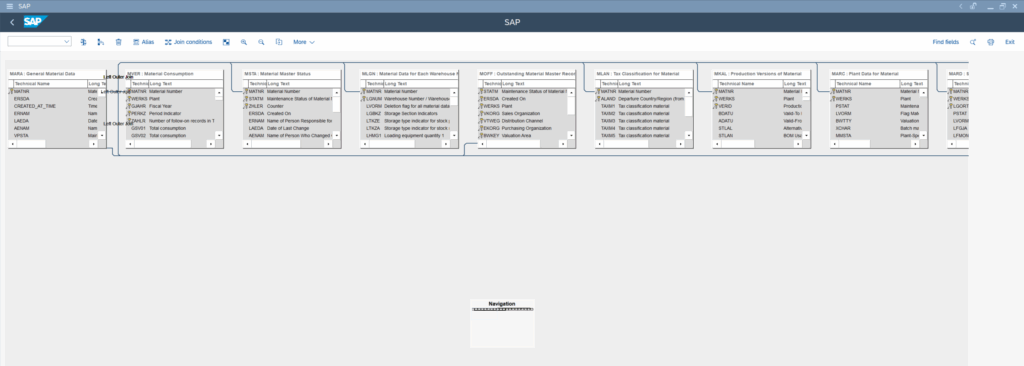Click the insert table icon in toolbar
1024x366 pixels.
coord(83,42)
